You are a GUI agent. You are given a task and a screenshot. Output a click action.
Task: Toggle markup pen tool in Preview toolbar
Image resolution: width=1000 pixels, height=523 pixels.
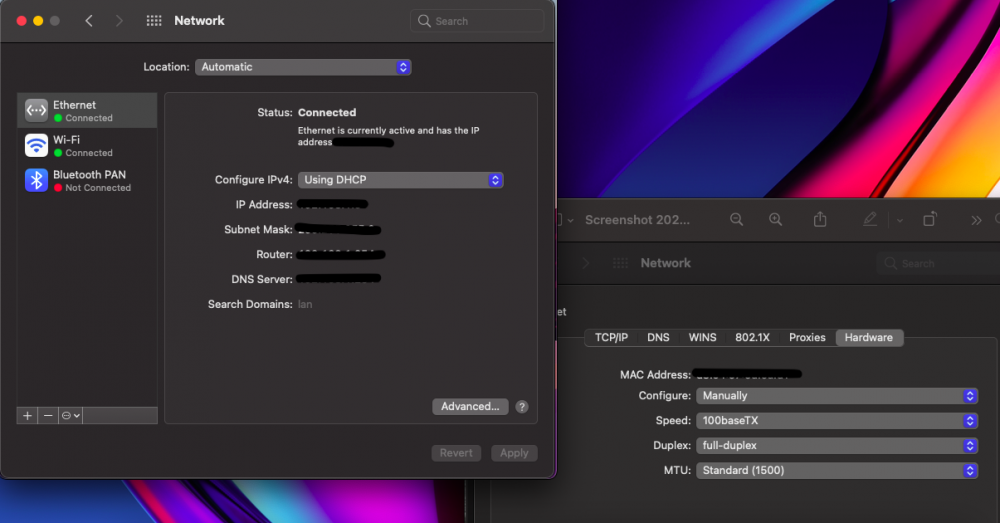click(x=870, y=219)
